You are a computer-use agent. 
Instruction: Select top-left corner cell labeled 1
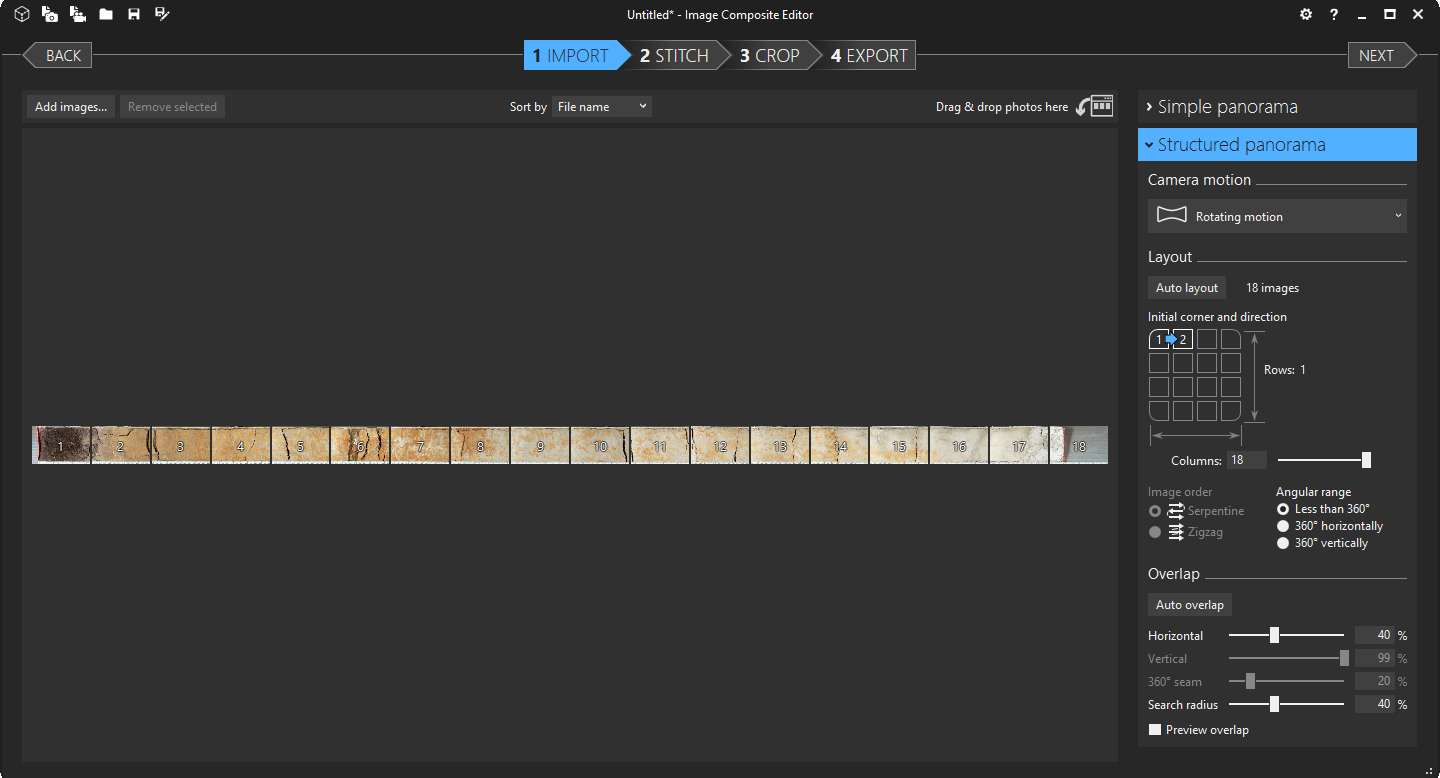[1159, 339]
